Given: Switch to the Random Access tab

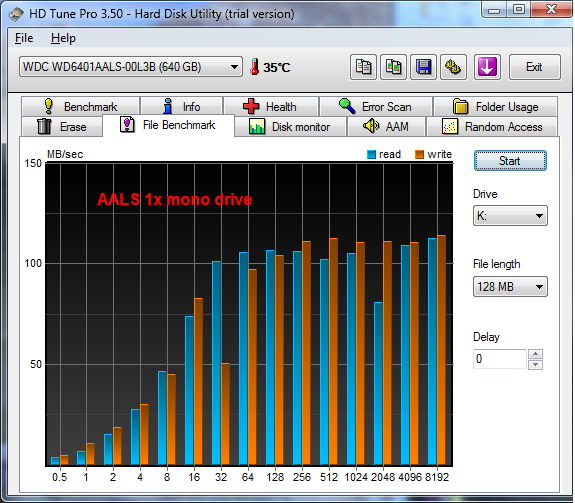Looking at the screenshot, I should point(492,127).
